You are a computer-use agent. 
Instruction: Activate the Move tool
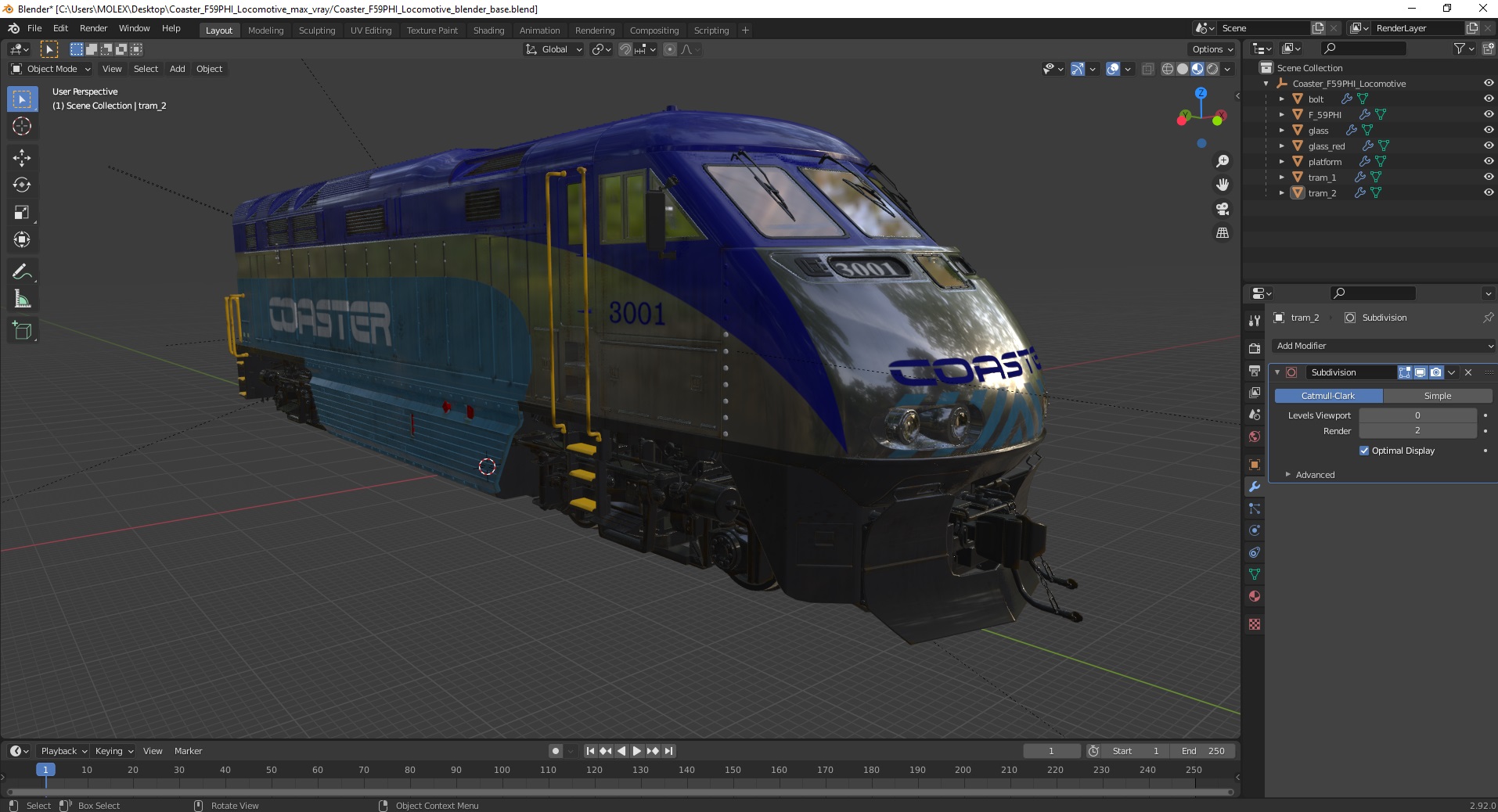pos(22,158)
